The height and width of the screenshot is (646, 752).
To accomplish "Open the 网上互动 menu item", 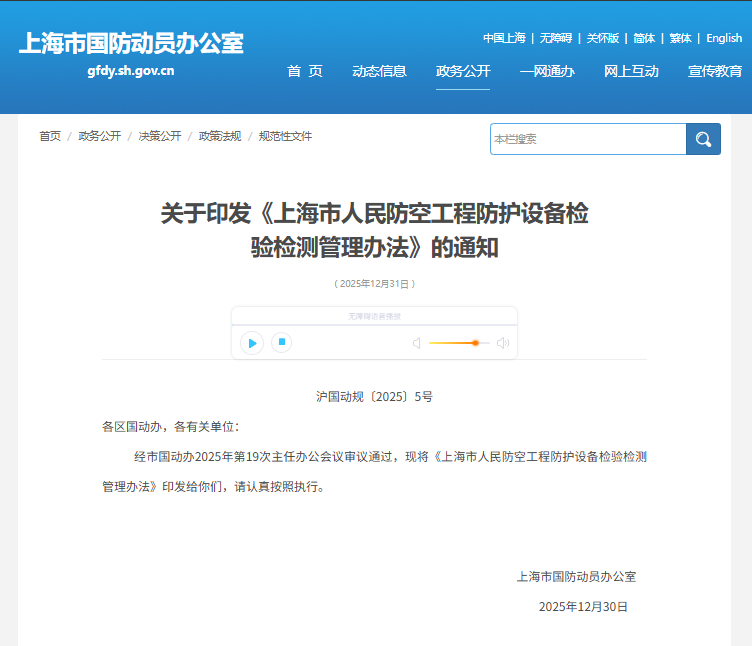I will [x=631, y=71].
